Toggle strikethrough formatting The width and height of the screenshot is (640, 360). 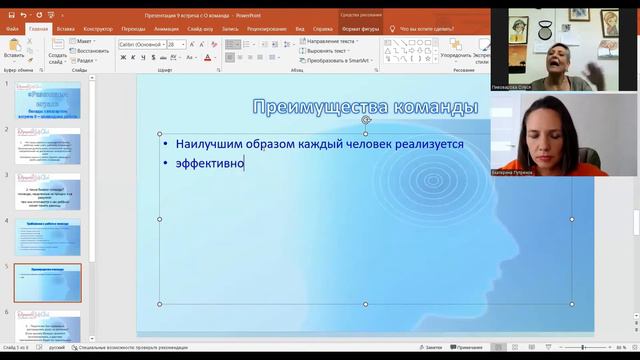[x=163, y=58]
